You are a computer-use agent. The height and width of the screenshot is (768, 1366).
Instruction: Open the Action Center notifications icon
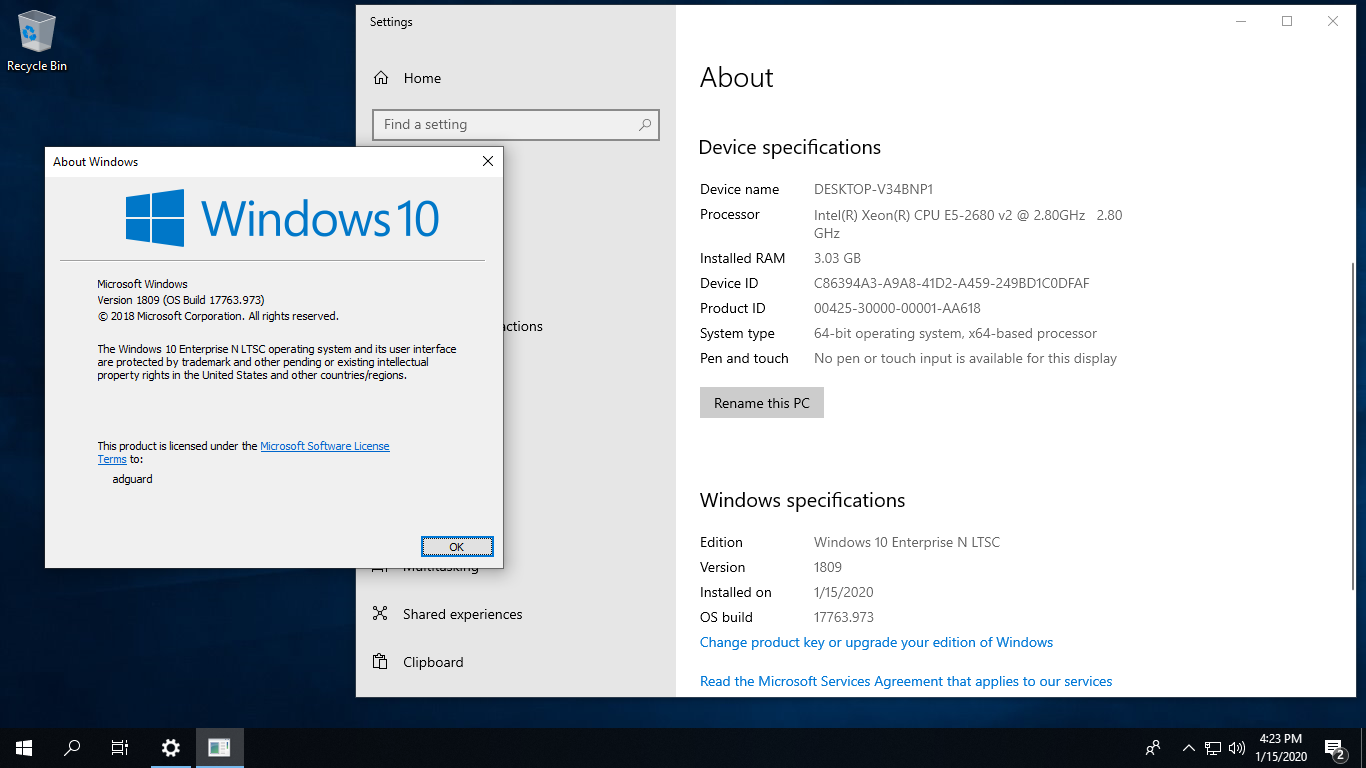click(1334, 748)
